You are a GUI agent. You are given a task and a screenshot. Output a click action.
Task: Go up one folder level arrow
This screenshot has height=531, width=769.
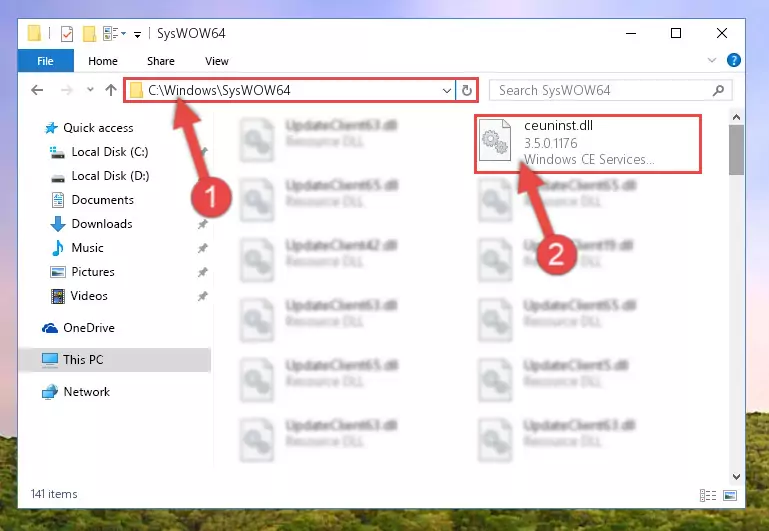111,90
